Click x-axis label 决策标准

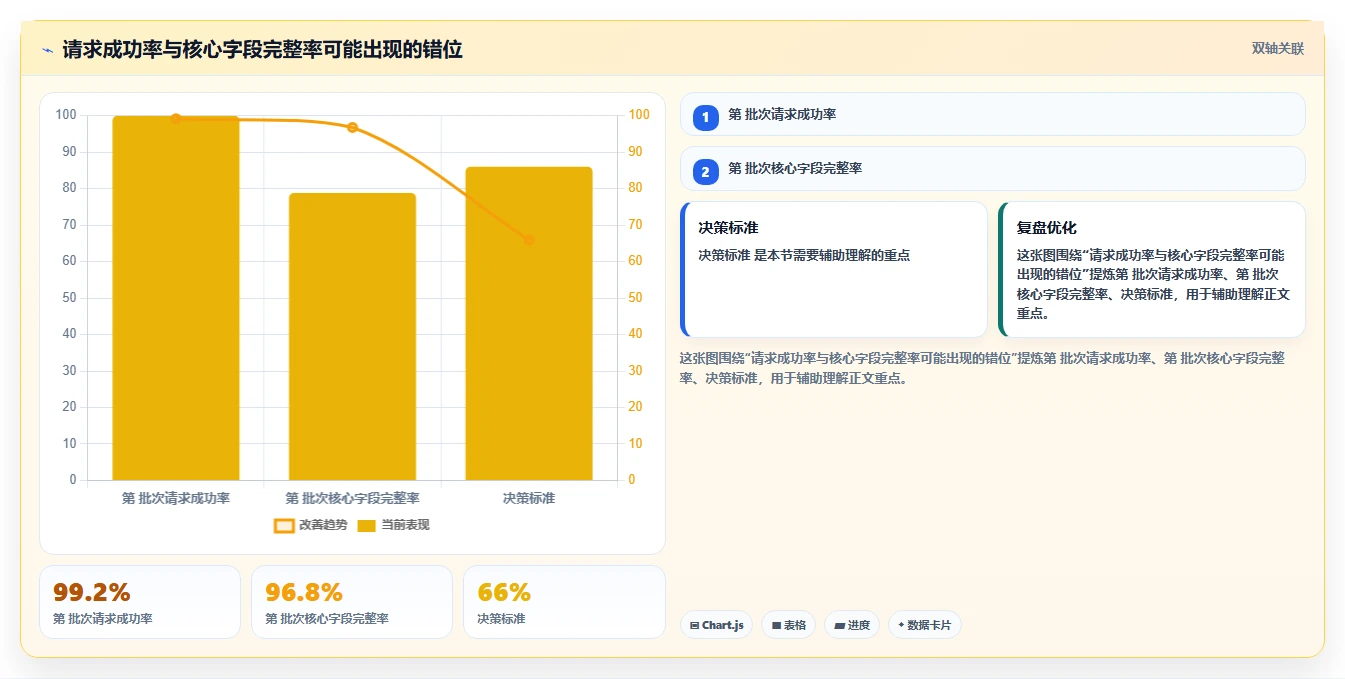(529, 498)
